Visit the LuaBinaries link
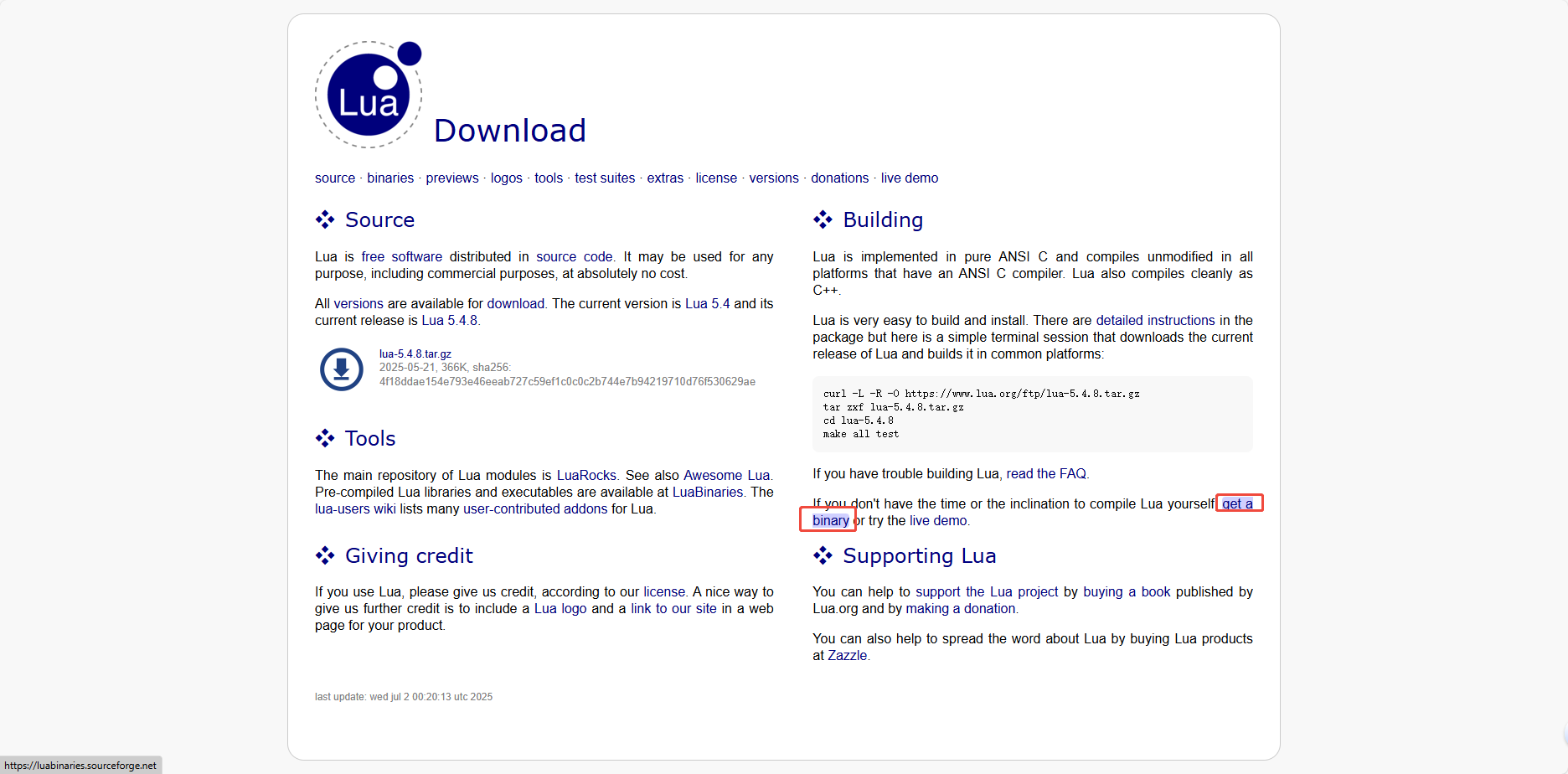This screenshot has width=1568, height=774. 708,492
